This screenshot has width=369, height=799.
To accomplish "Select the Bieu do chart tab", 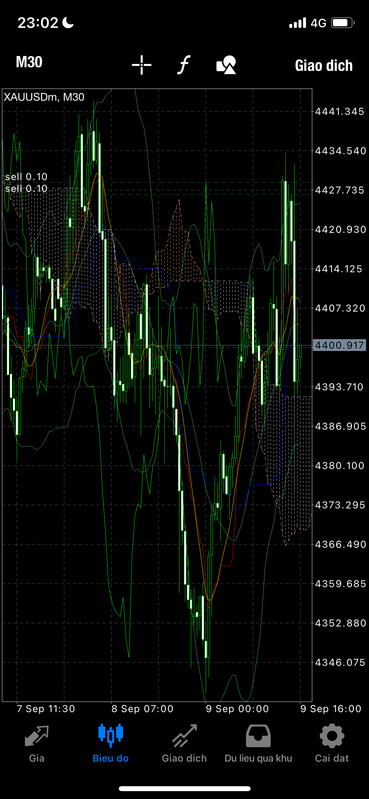I will click(x=110, y=743).
